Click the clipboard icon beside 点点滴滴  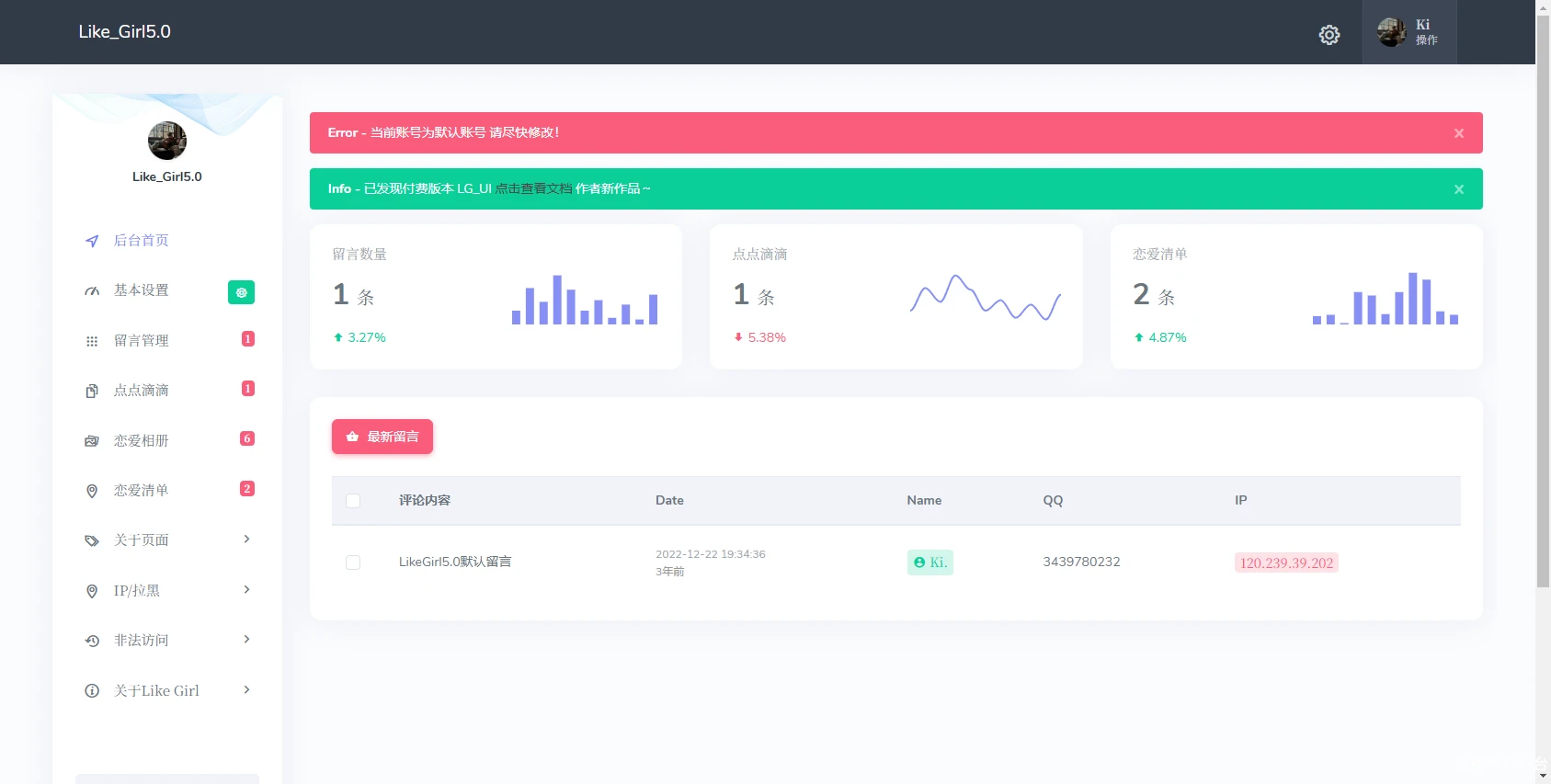click(x=92, y=391)
